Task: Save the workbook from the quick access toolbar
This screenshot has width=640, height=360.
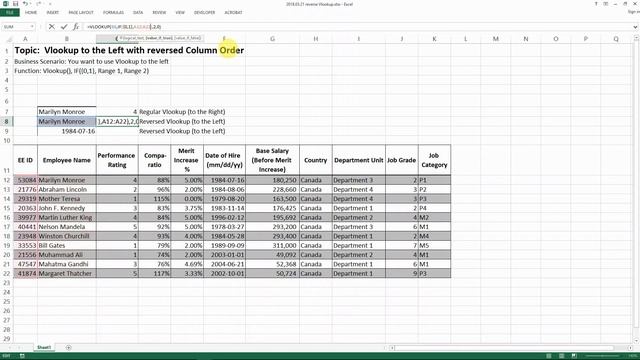Action: coord(16,4)
